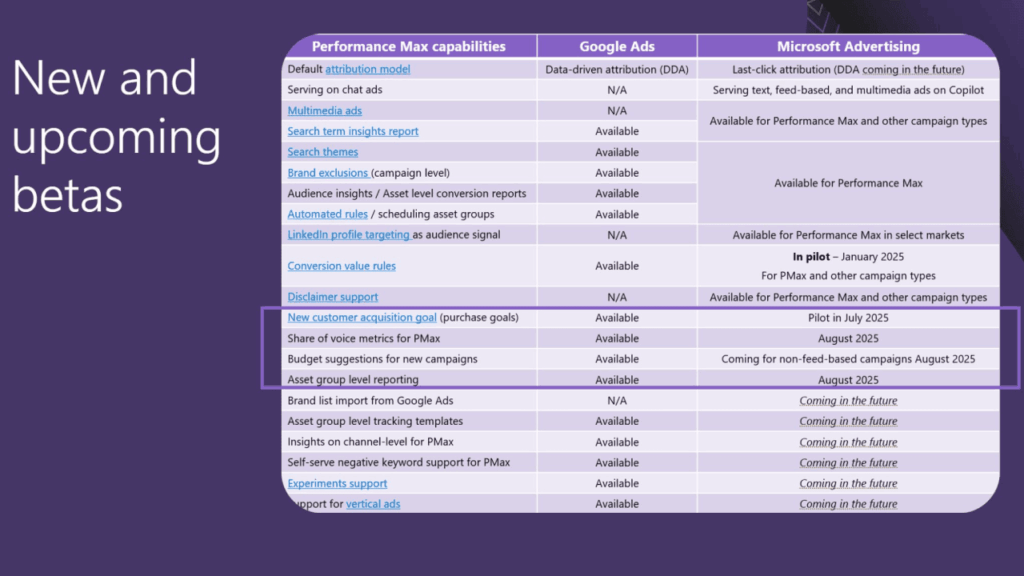The image size is (1024, 576).
Task: Click the merged Available for Performance Max cell
Action: point(848,184)
